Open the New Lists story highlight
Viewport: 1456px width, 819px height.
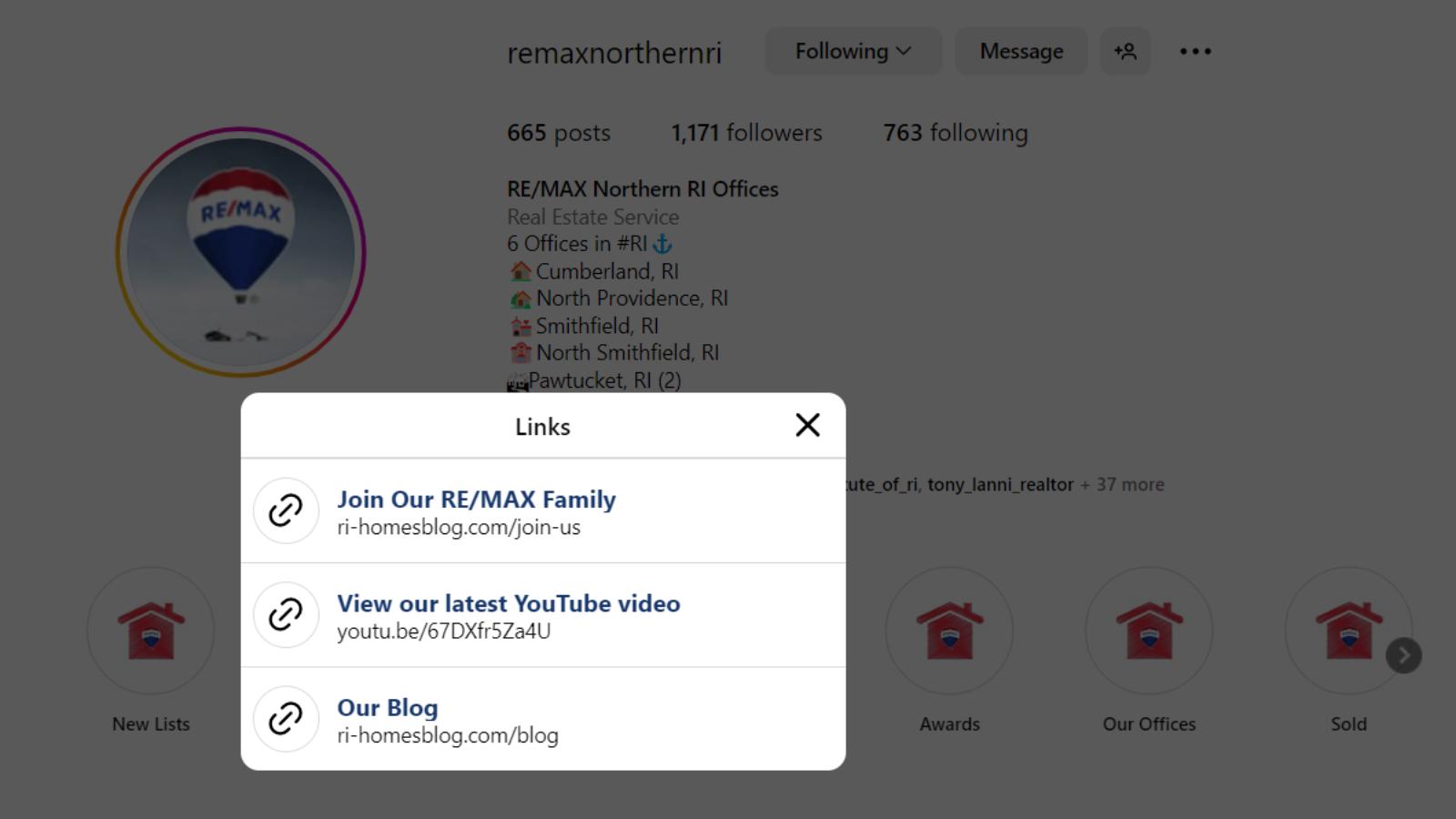tap(151, 630)
